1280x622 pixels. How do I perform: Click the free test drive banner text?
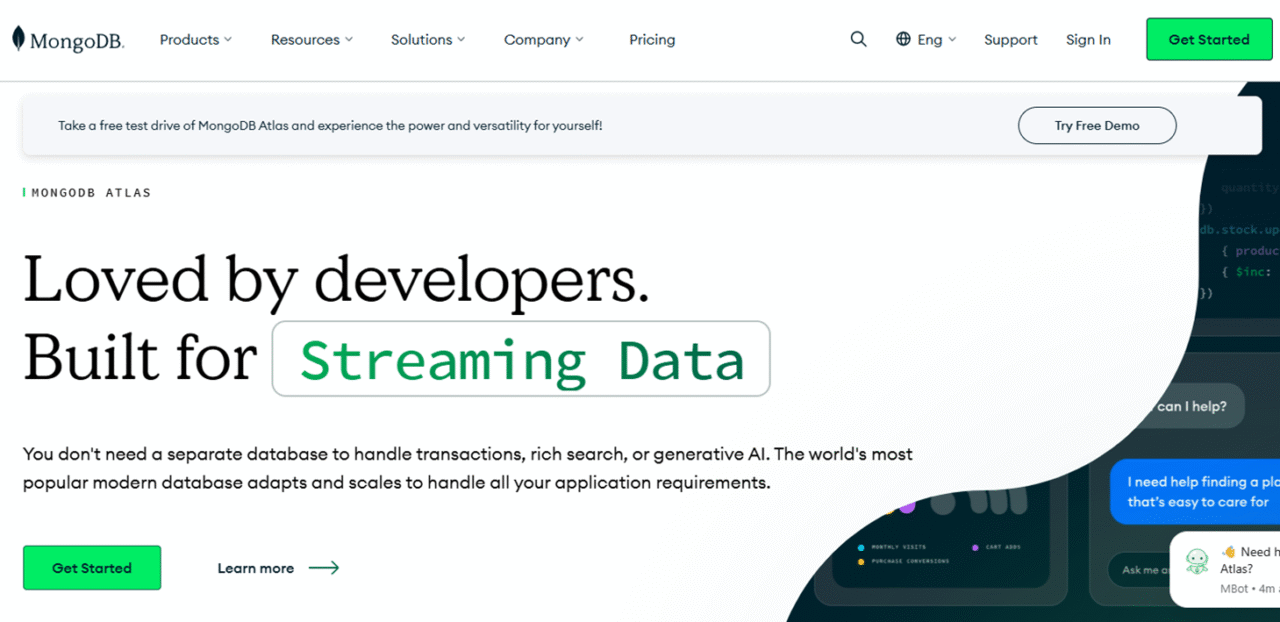coord(330,126)
